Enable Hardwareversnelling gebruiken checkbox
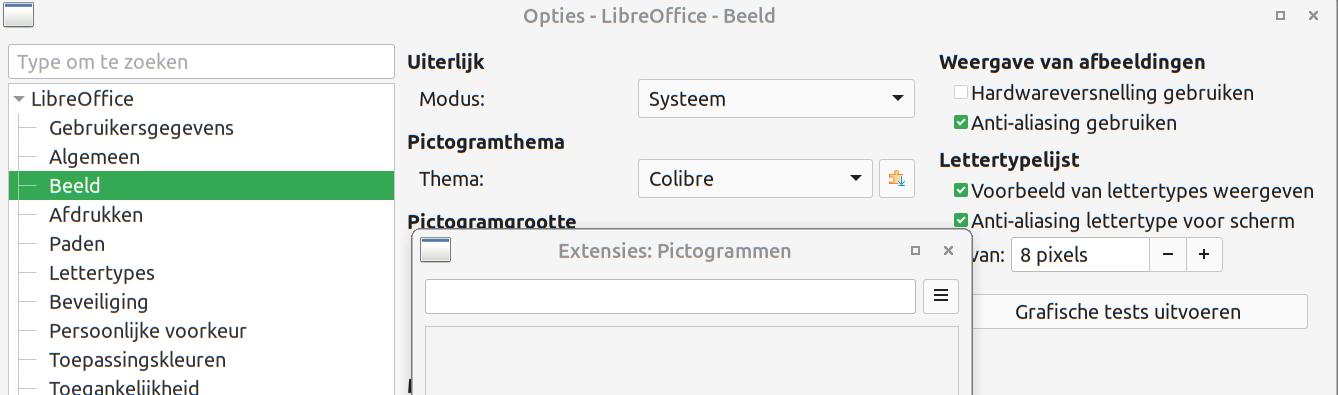 pyautogui.click(x=961, y=93)
